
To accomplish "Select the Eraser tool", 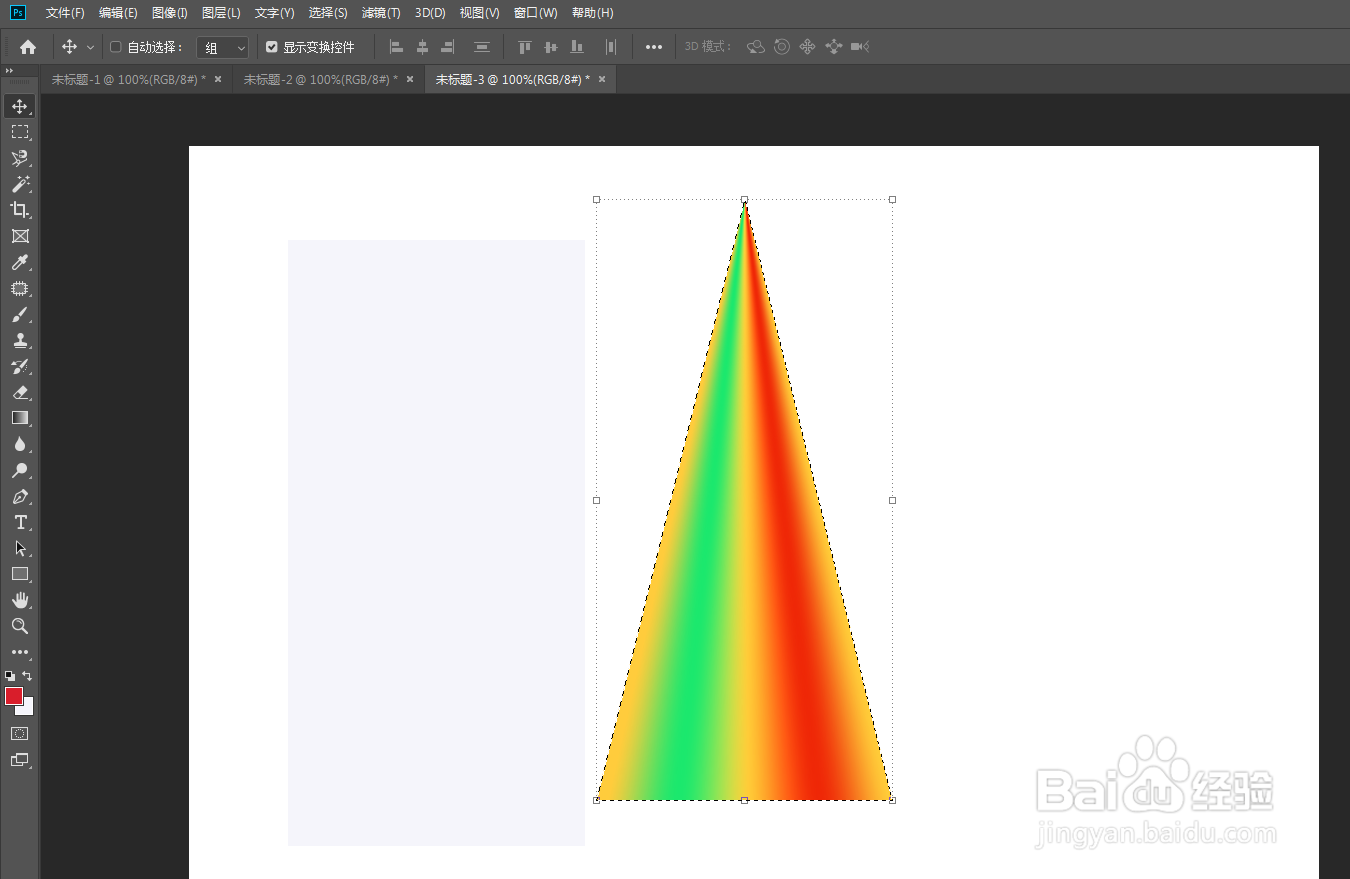I will (x=20, y=392).
